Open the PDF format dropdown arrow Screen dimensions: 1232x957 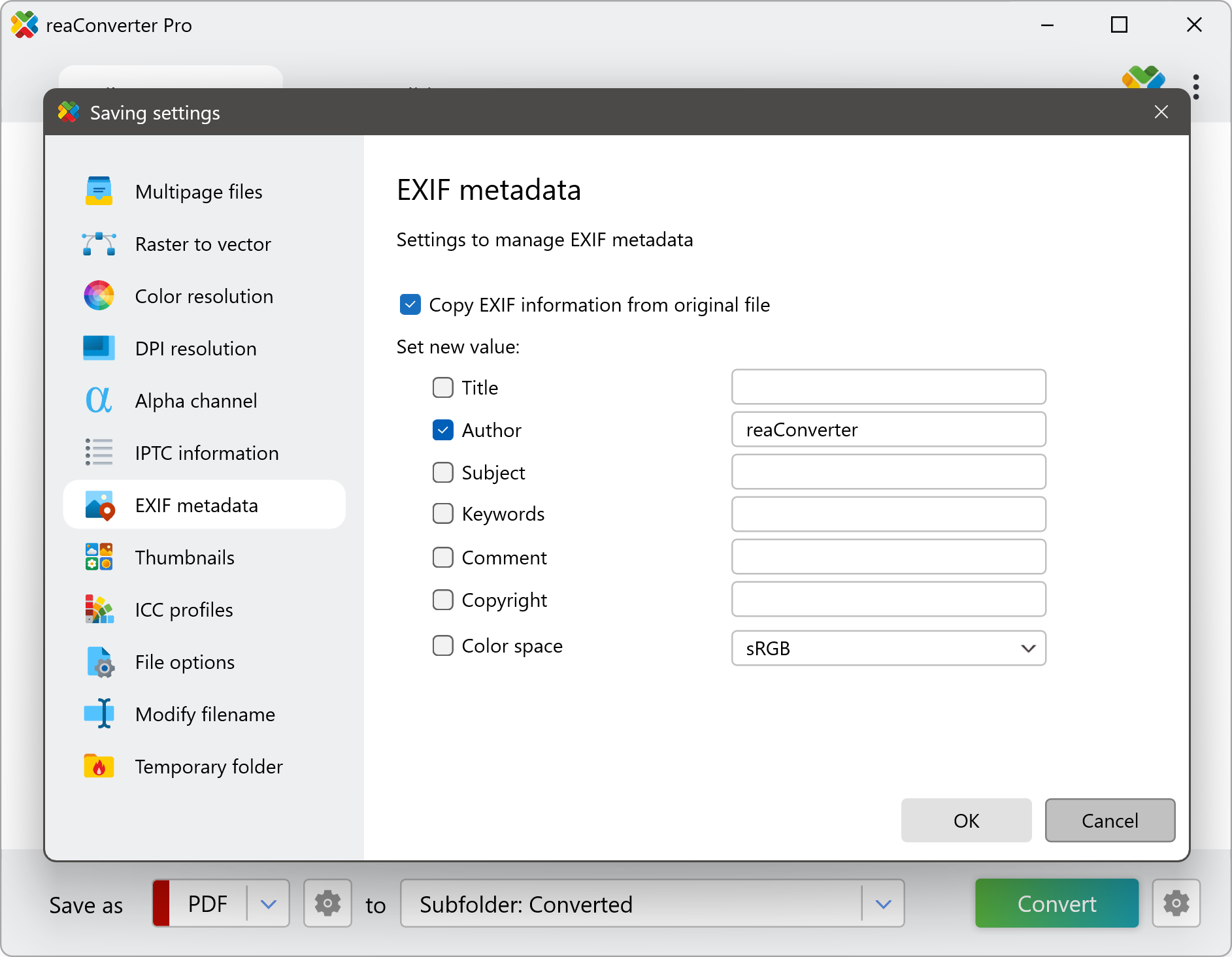tap(269, 904)
